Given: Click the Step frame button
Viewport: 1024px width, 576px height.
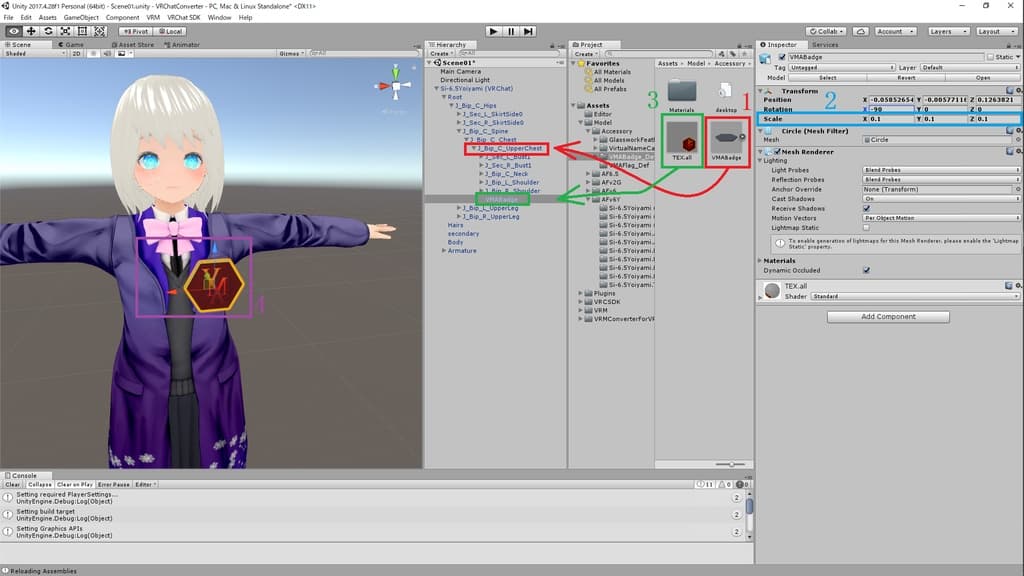Looking at the screenshot, I should pyautogui.click(x=528, y=31).
